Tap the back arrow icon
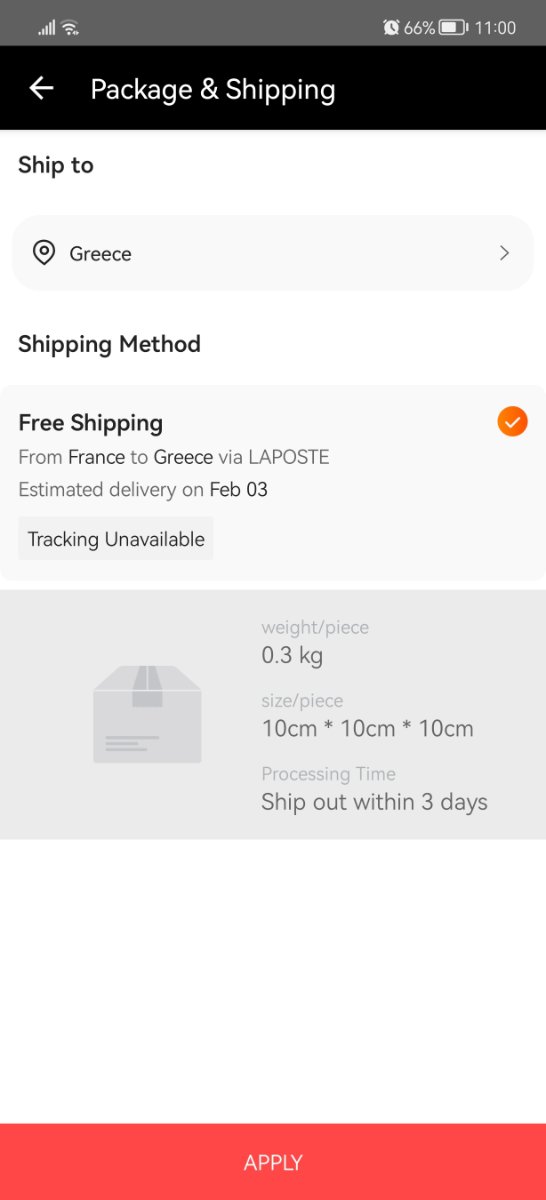This screenshot has height=1200, width=546. pyautogui.click(x=41, y=88)
